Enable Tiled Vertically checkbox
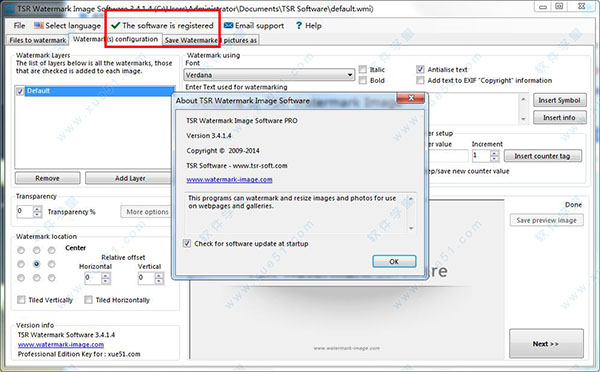Viewport: 600px width, 372px height. tap(21, 300)
